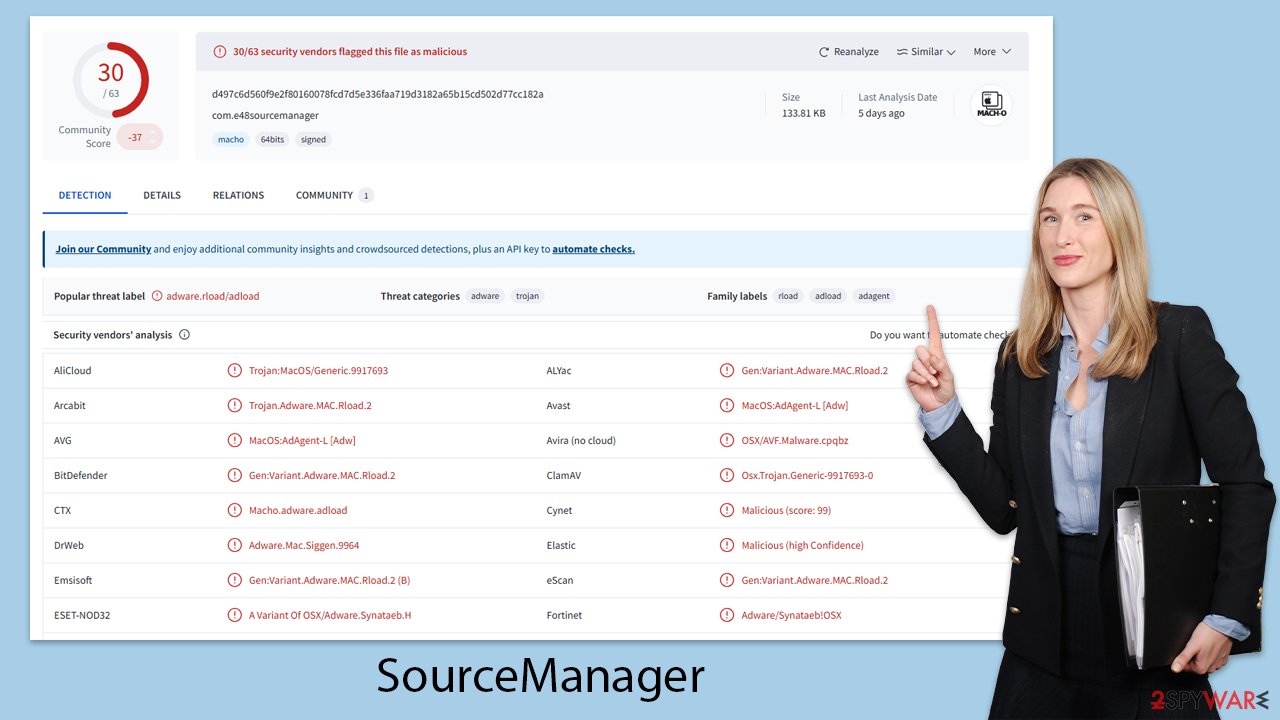The height and width of the screenshot is (720, 1280).
Task: Open the Similar dropdown
Action: coord(926,52)
